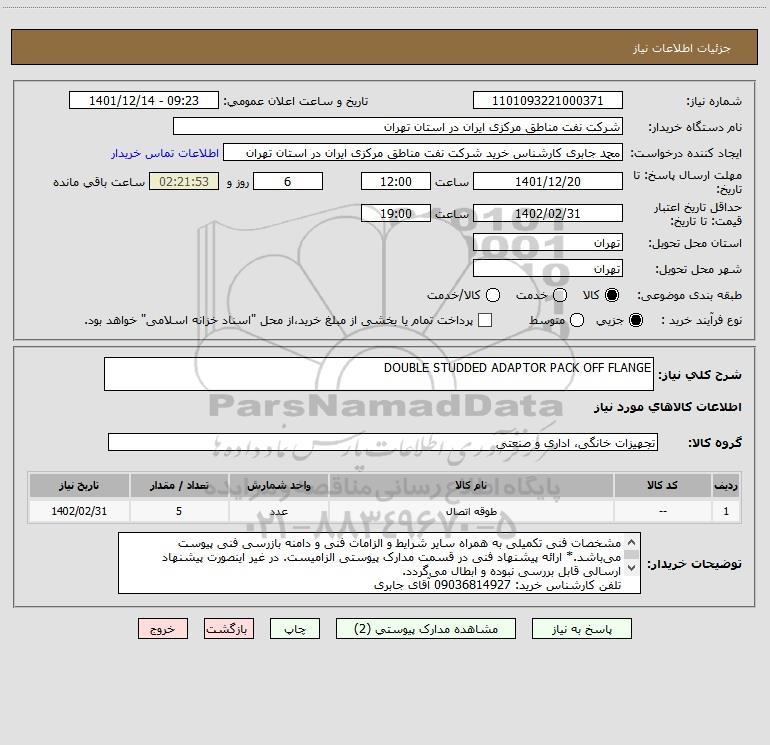Screen dimensions: 770x745
Task: Click the request creator field
Action: coord(423,153)
